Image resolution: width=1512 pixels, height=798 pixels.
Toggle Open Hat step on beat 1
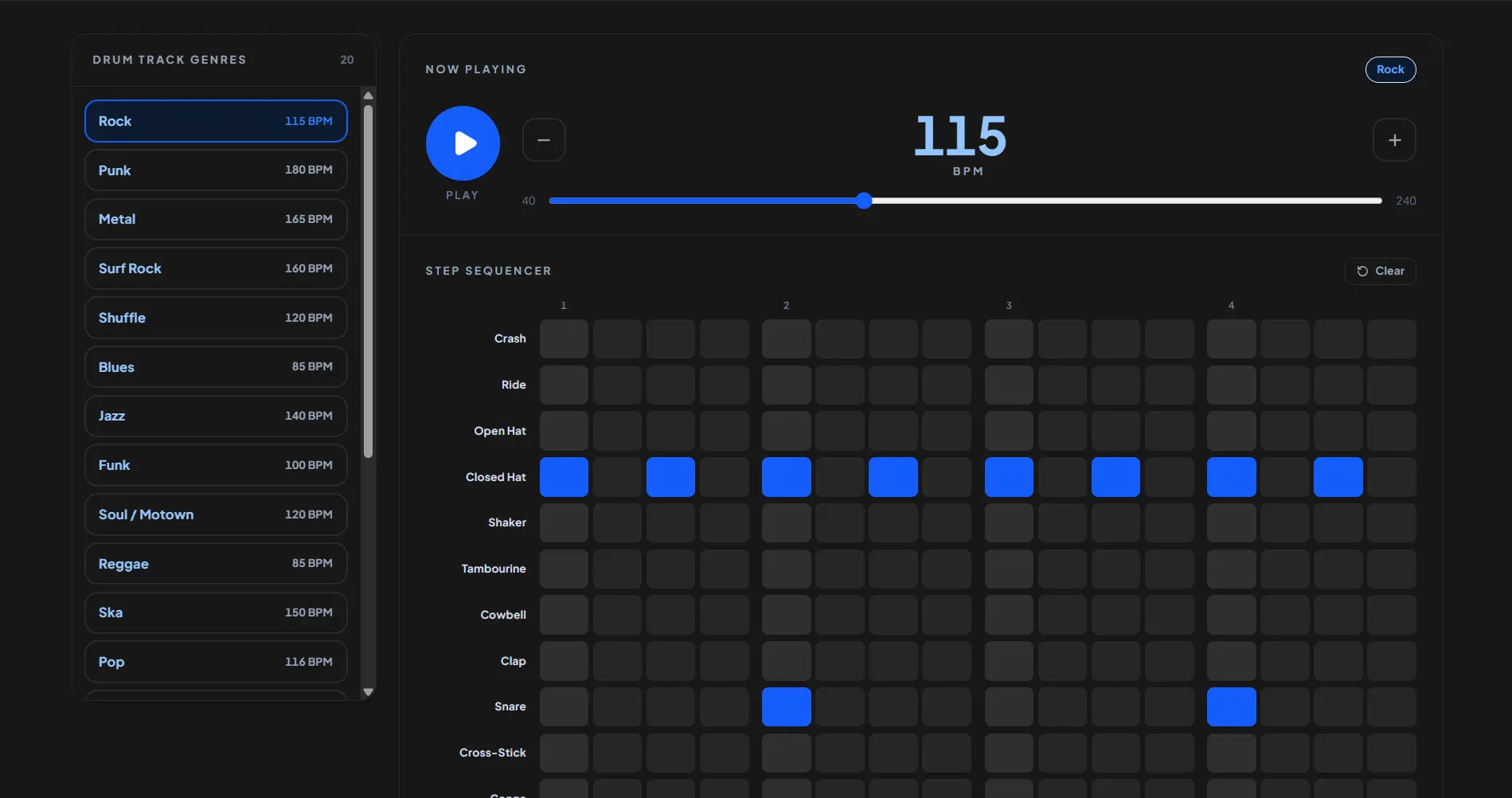564,431
